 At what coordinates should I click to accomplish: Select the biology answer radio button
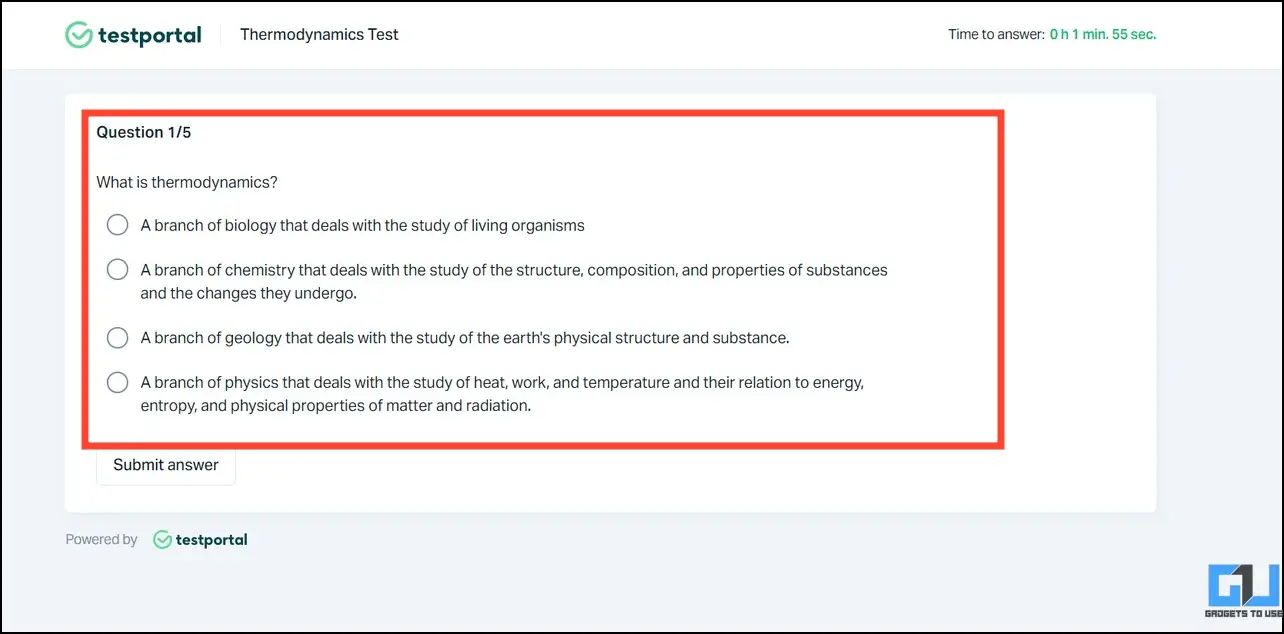click(x=118, y=225)
